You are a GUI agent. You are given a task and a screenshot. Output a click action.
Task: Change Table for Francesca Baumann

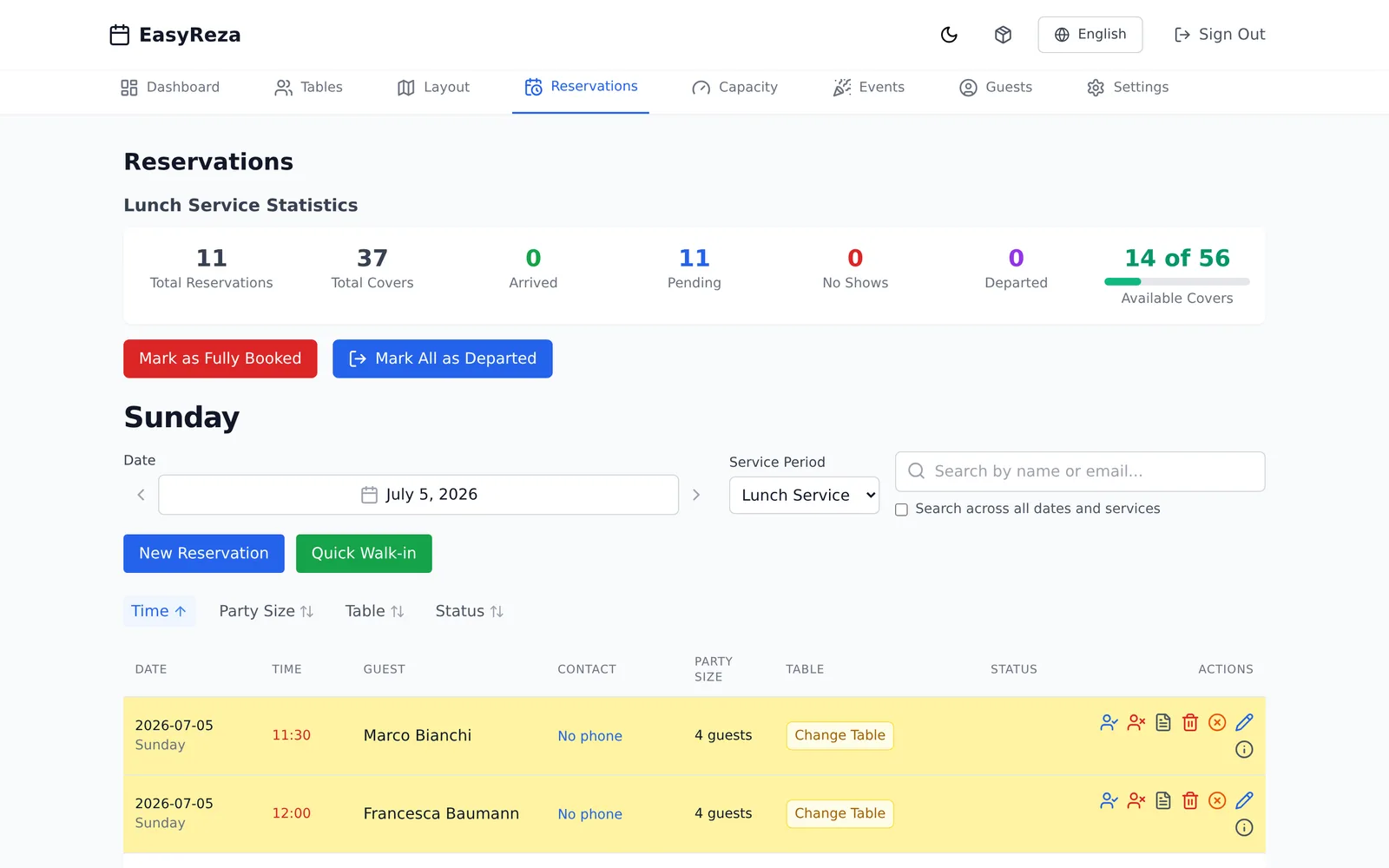(839, 813)
